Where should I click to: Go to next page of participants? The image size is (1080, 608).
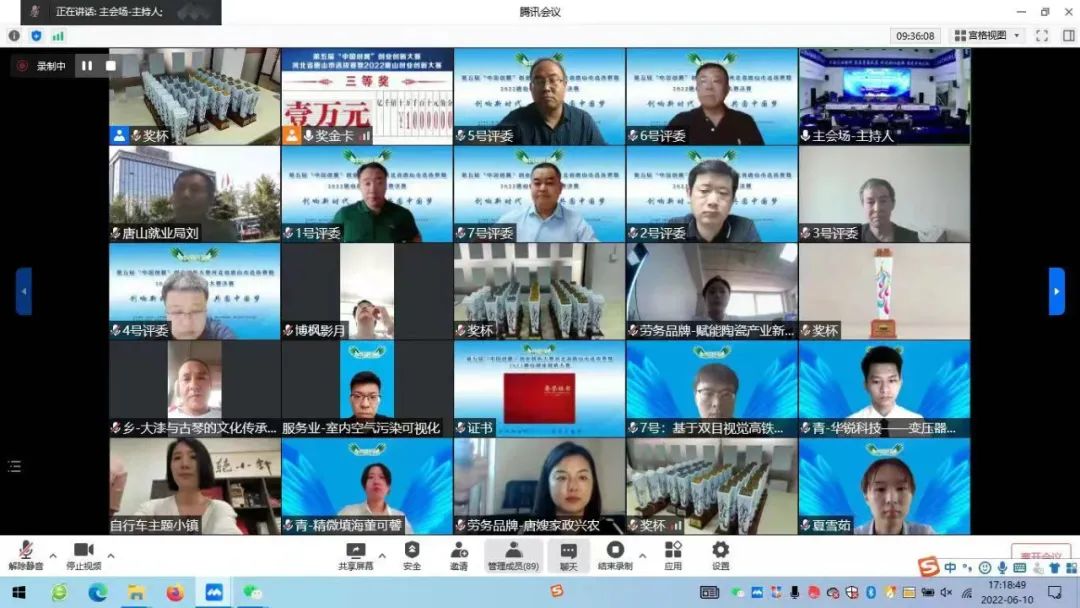point(1056,291)
